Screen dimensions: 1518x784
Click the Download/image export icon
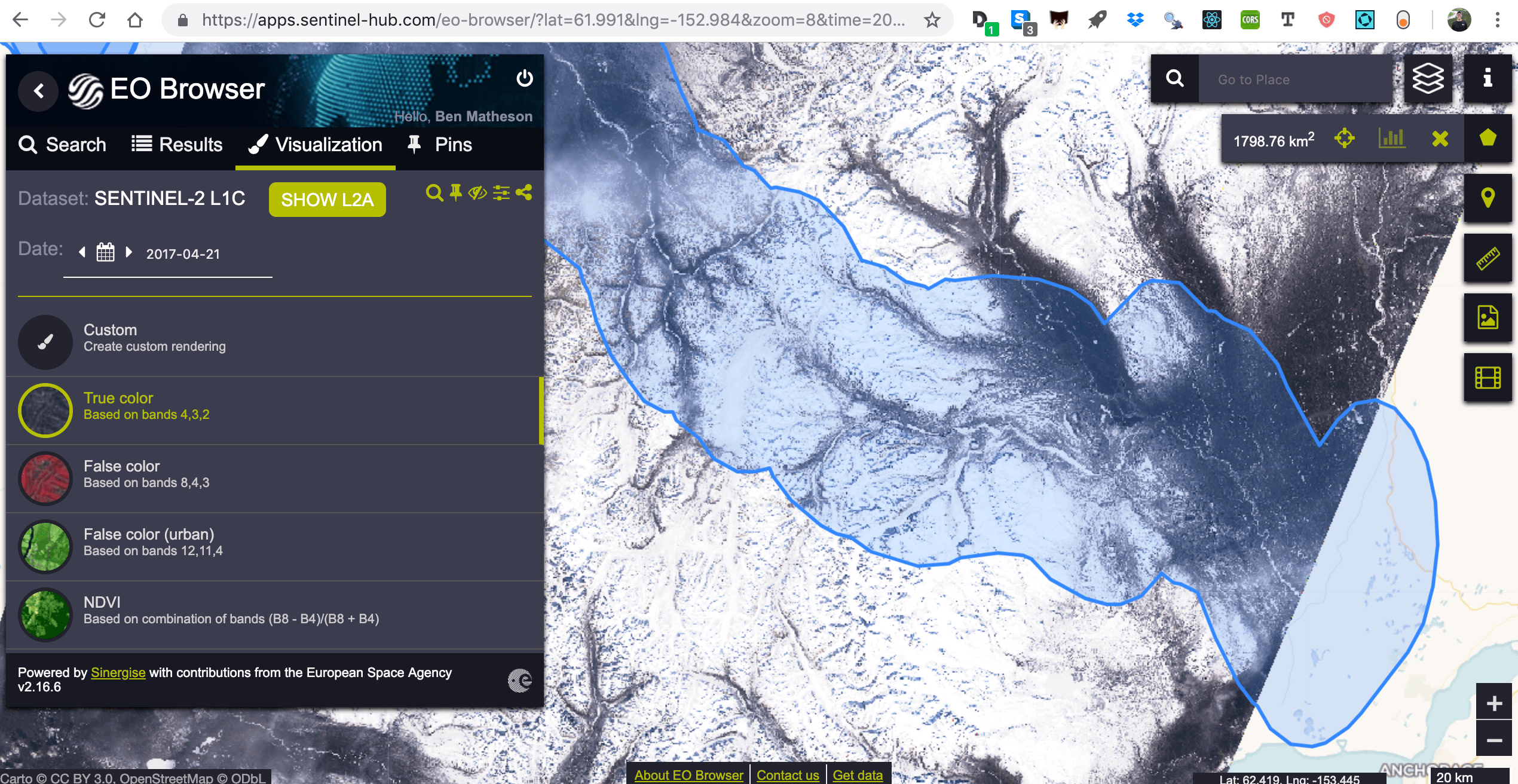coord(1489,319)
